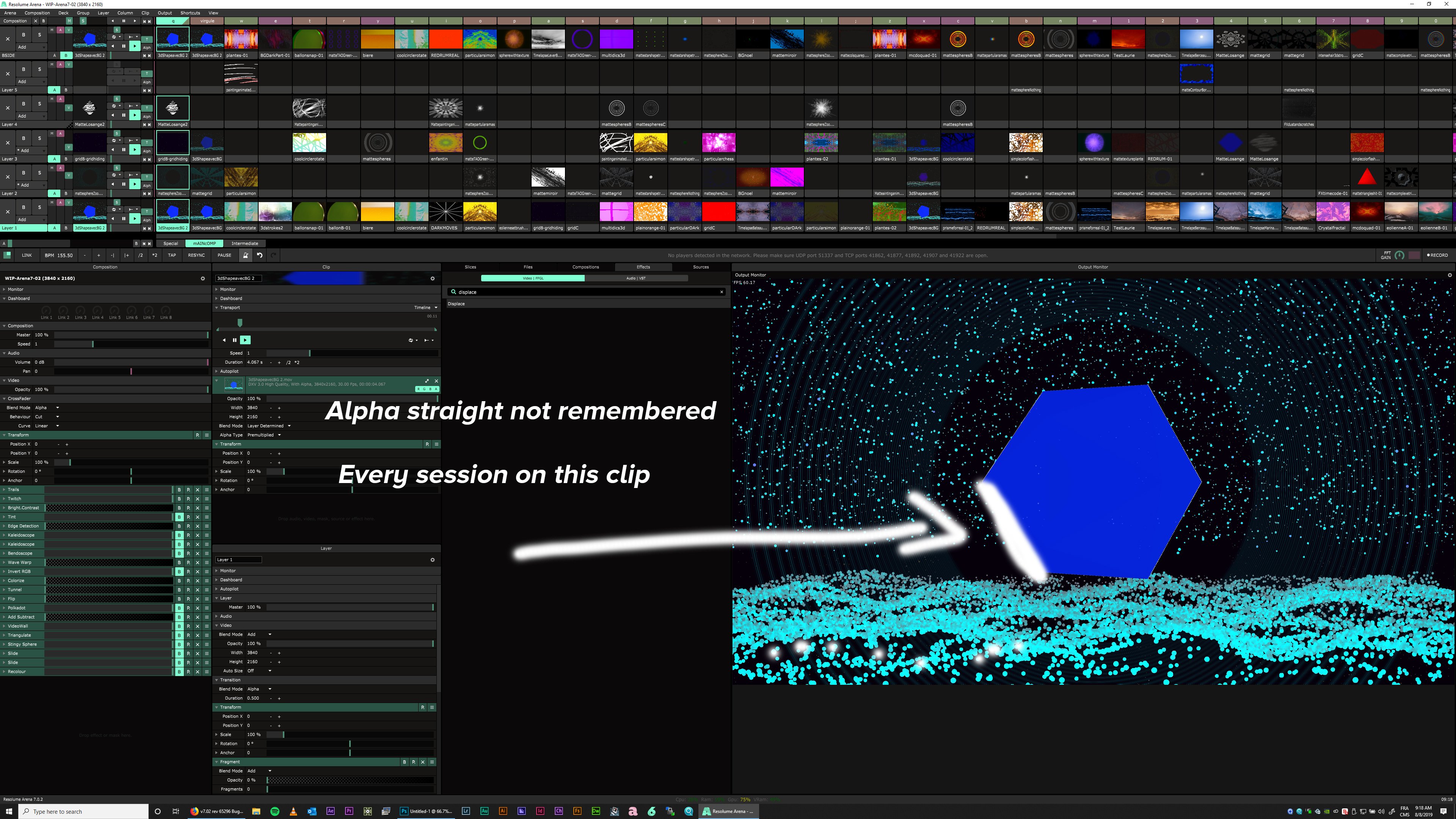Toggle the metronome icon in the BPM toolbar
The height and width of the screenshot is (819, 1456).
[x=245, y=255]
